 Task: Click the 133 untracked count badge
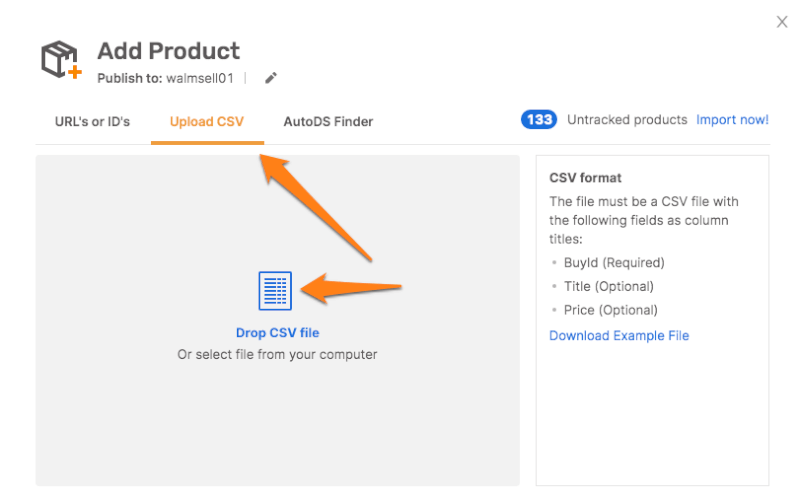coord(539,120)
